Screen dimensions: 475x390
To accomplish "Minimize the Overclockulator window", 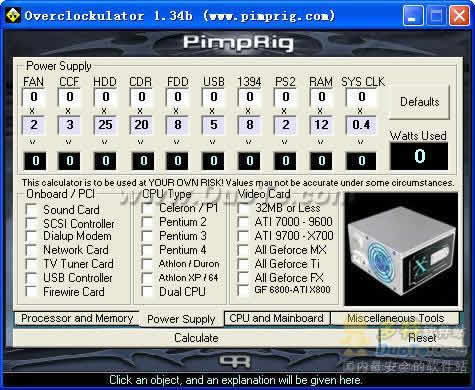I will click(x=413, y=16).
